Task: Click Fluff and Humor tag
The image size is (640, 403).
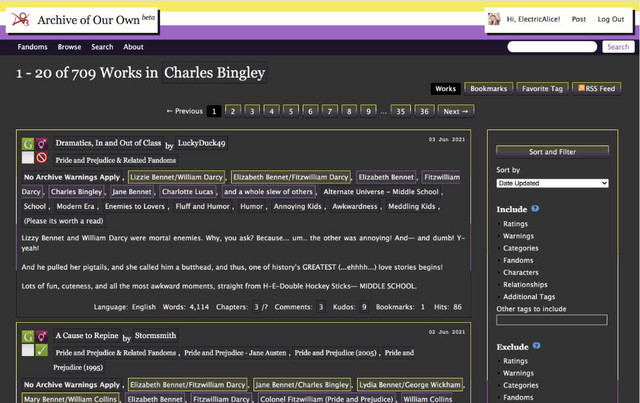Action: pos(202,207)
